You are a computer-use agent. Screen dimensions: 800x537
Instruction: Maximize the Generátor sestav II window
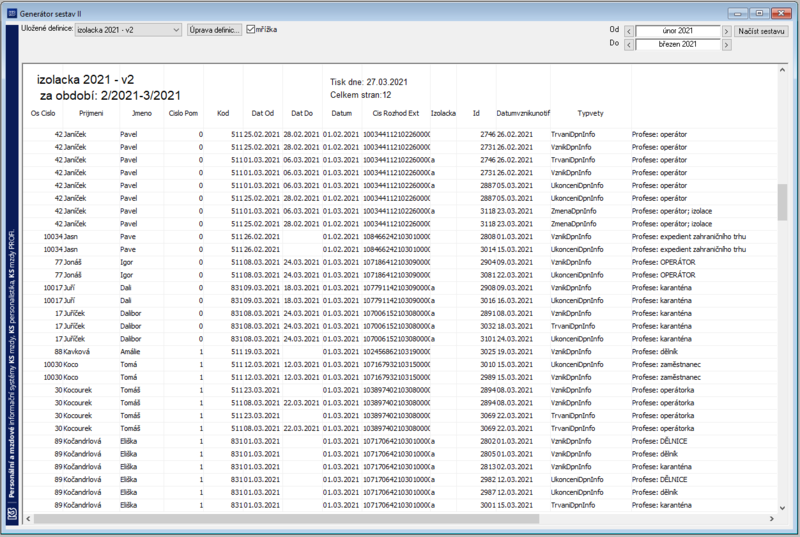coord(759,13)
